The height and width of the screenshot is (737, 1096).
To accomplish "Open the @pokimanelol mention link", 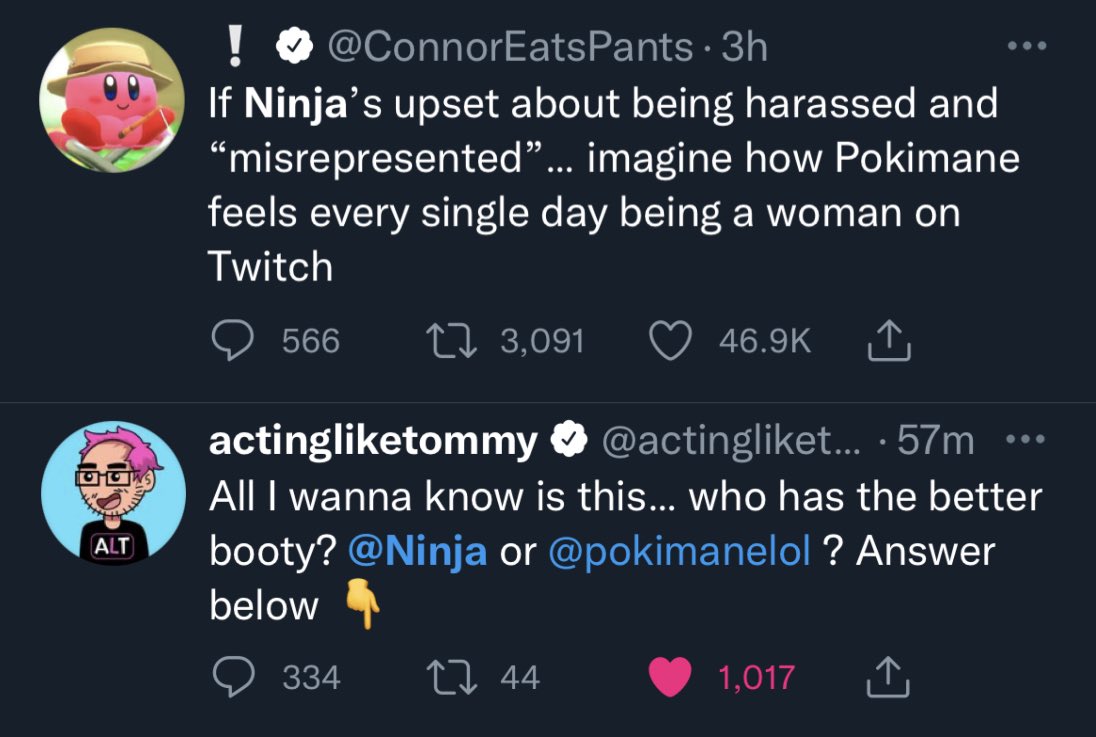I will (679, 552).
